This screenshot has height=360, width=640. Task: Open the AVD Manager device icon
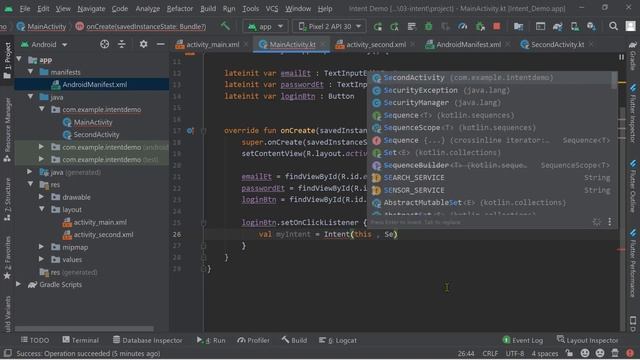point(575,27)
